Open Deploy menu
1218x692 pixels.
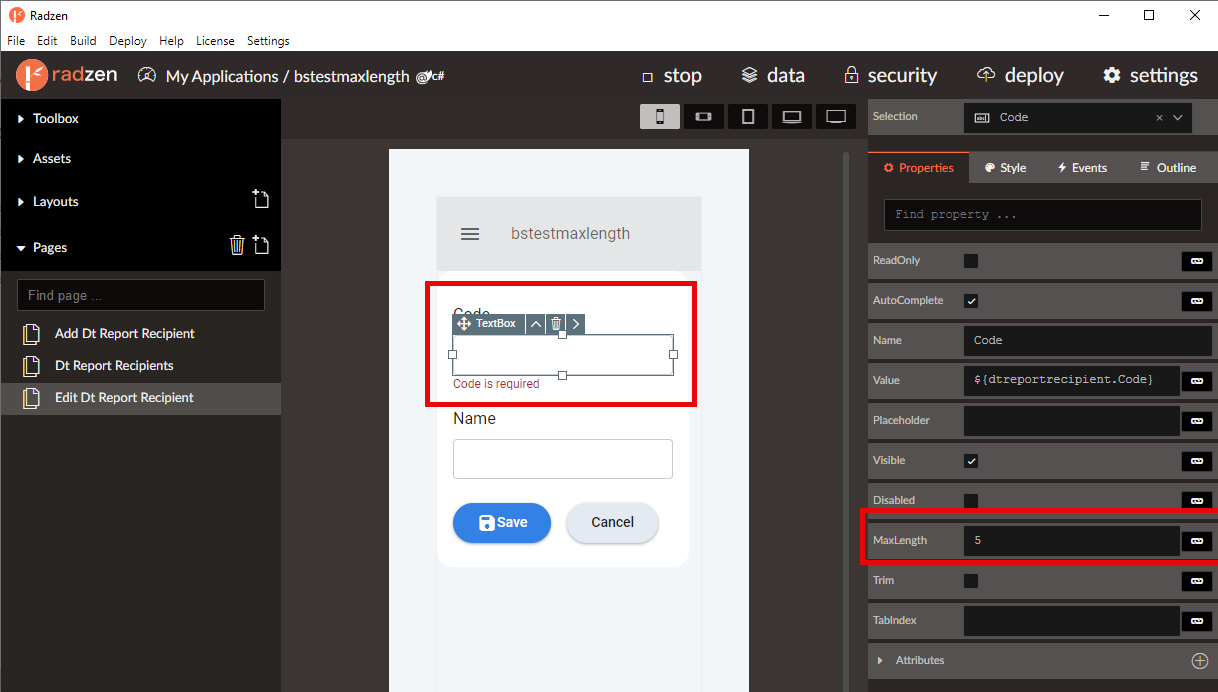coord(128,41)
